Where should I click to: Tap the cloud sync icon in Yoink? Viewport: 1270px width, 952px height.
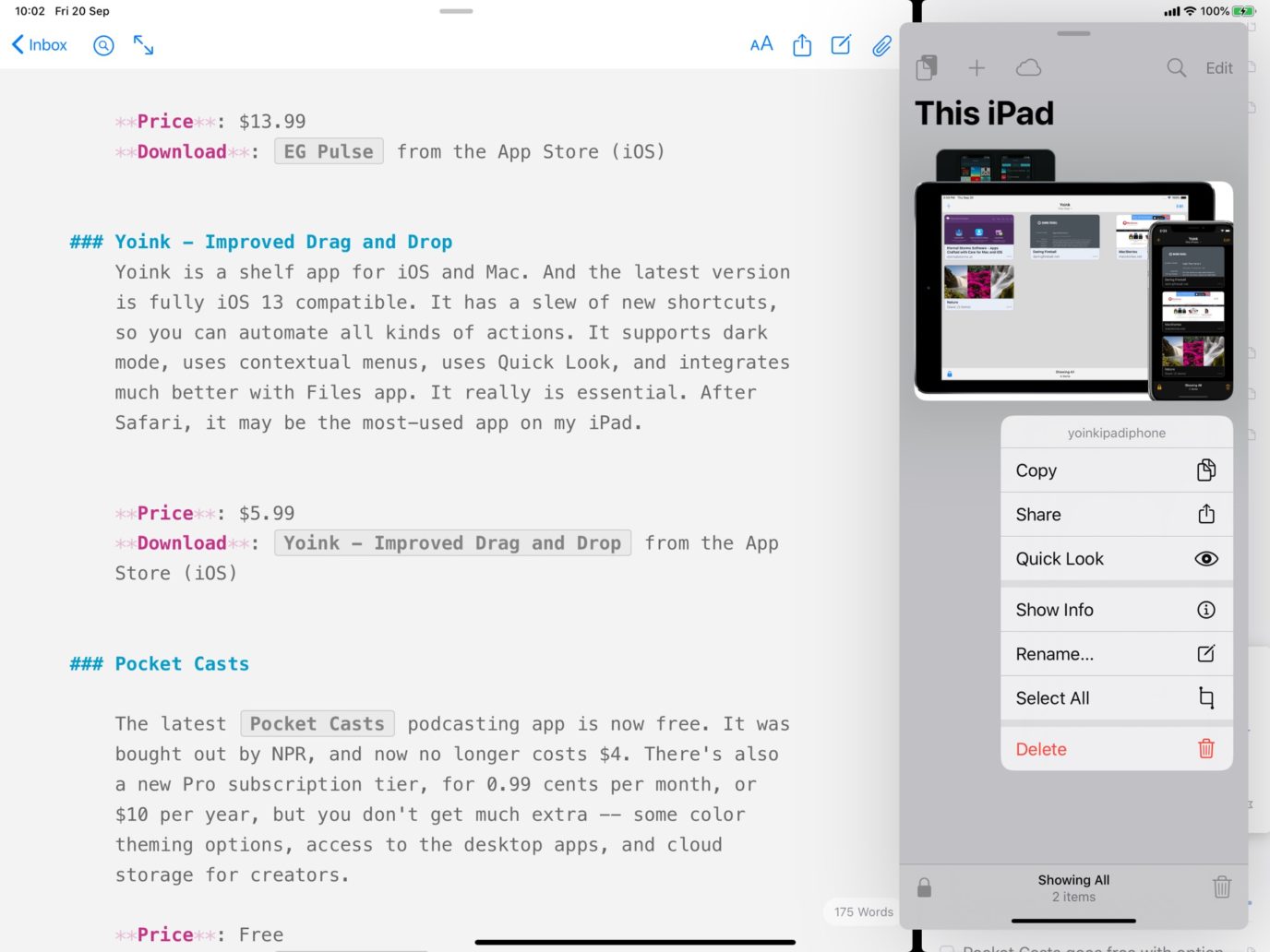pyautogui.click(x=1027, y=67)
